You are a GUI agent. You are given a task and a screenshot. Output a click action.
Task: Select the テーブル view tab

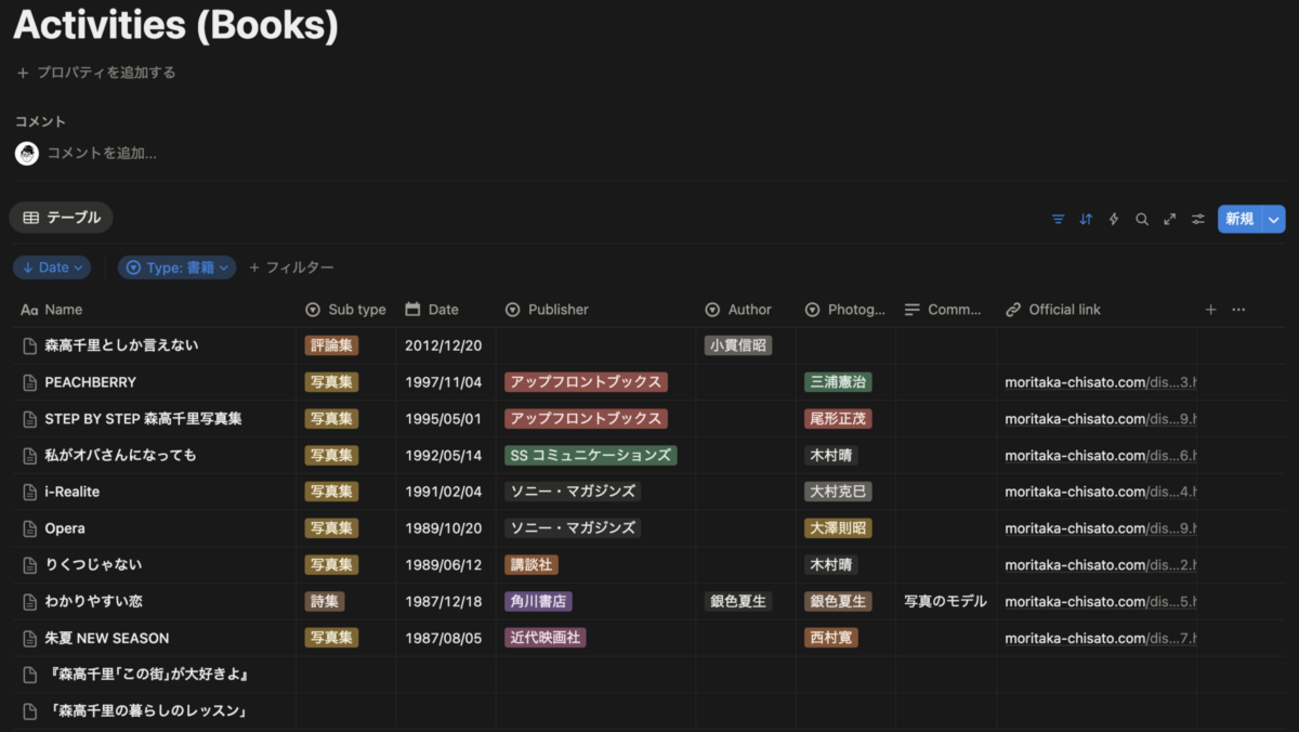coord(62,218)
